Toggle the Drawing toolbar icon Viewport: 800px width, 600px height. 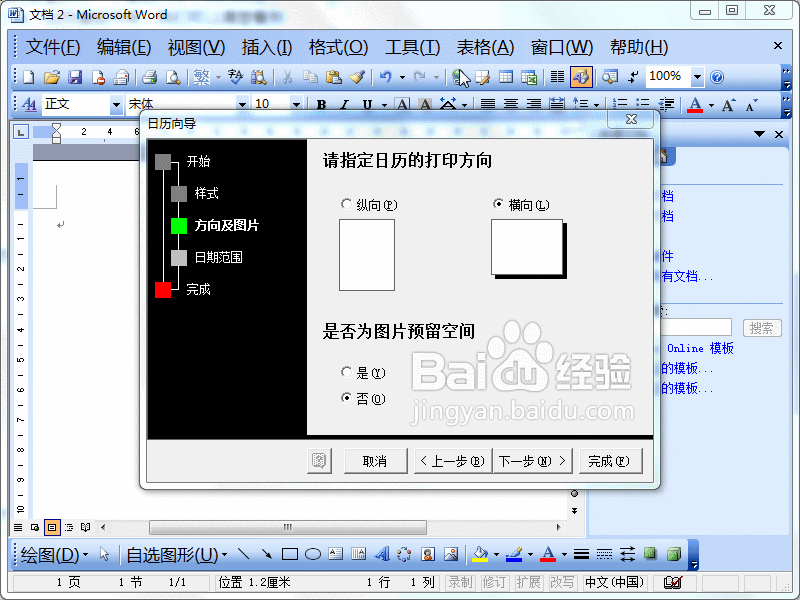(581, 77)
